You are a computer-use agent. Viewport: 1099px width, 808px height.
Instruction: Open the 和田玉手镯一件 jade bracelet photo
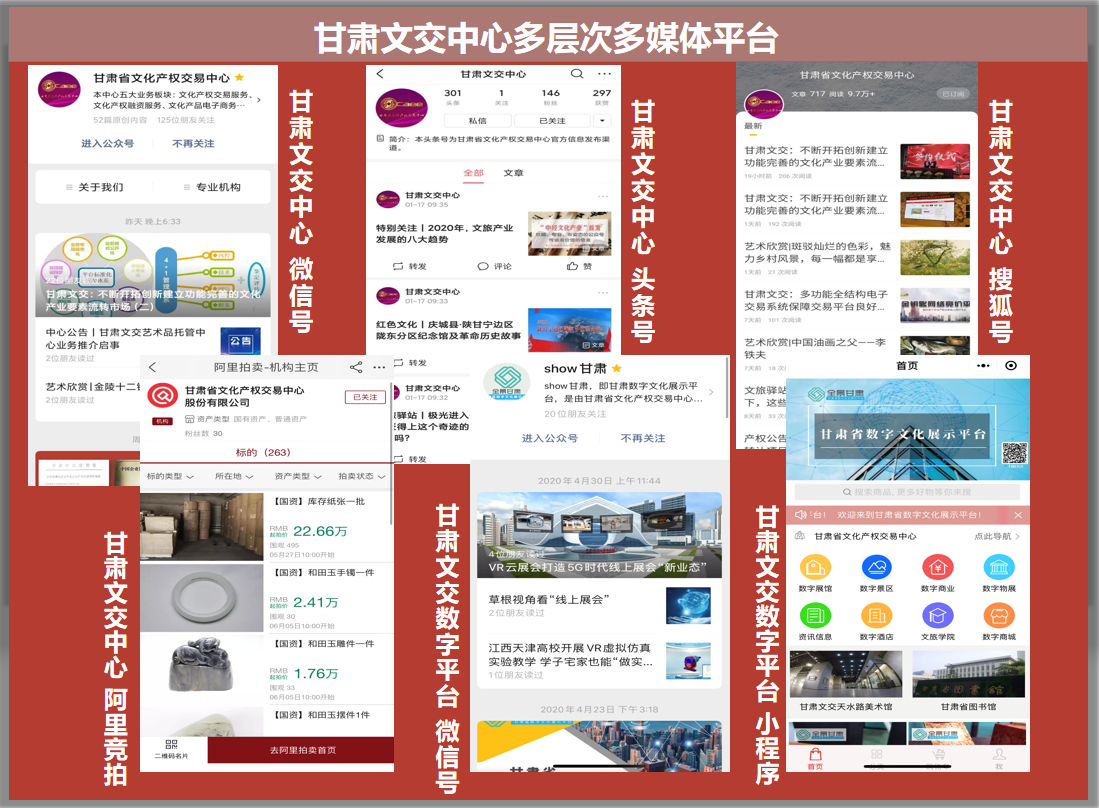(202, 598)
